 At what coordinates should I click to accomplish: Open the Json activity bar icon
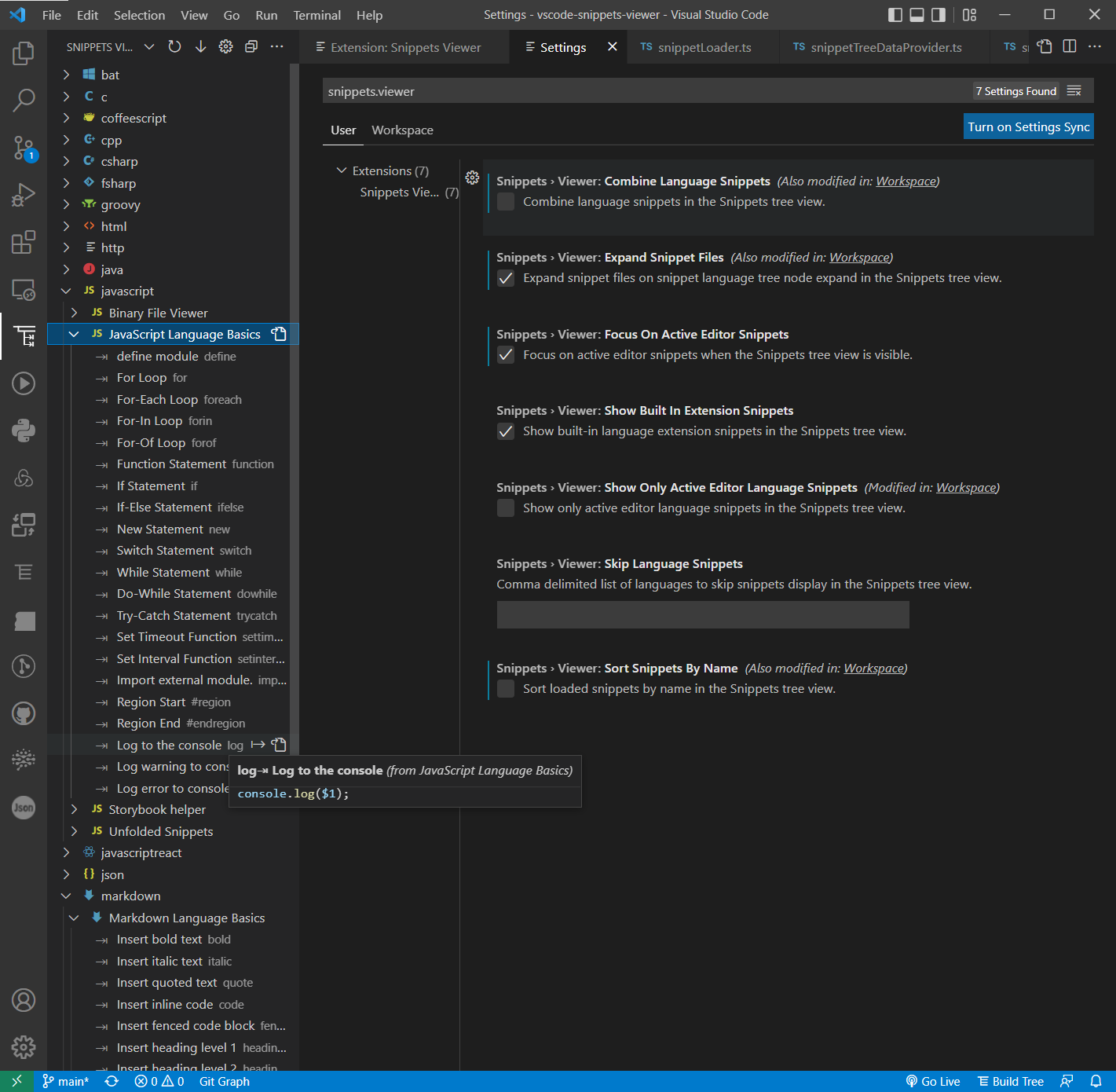coord(24,808)
